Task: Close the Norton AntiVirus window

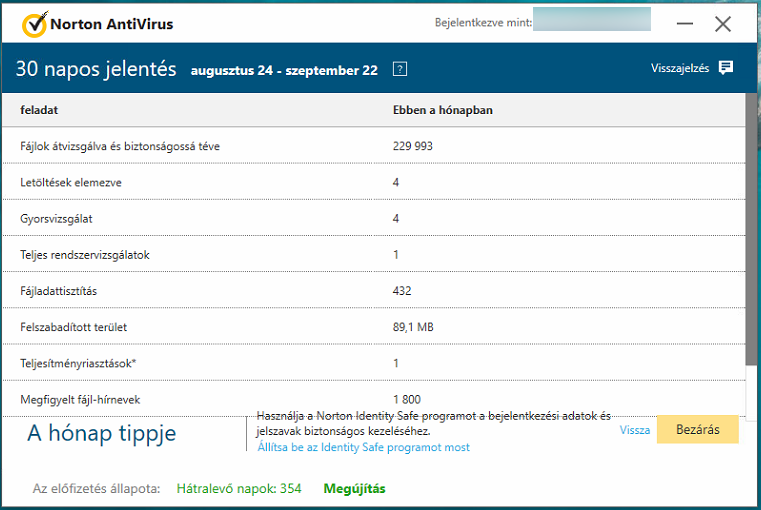Action: (x=723, y=23)
